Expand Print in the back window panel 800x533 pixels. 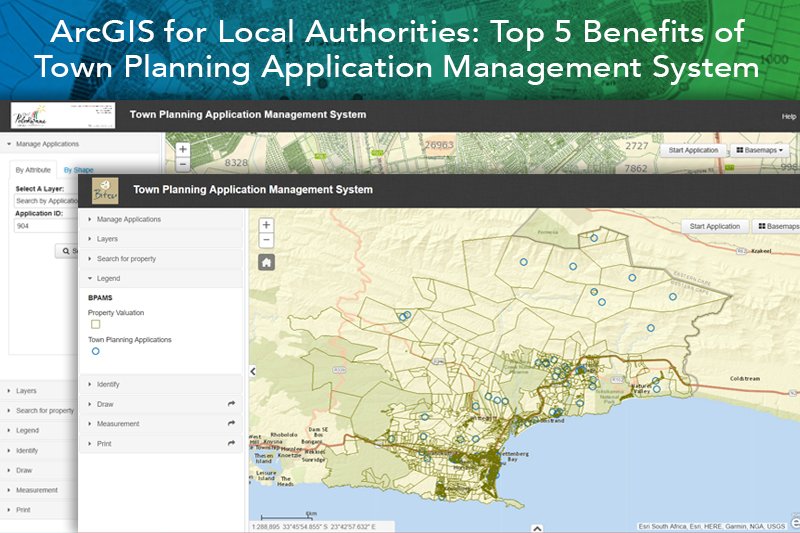(x=39, y=510)
